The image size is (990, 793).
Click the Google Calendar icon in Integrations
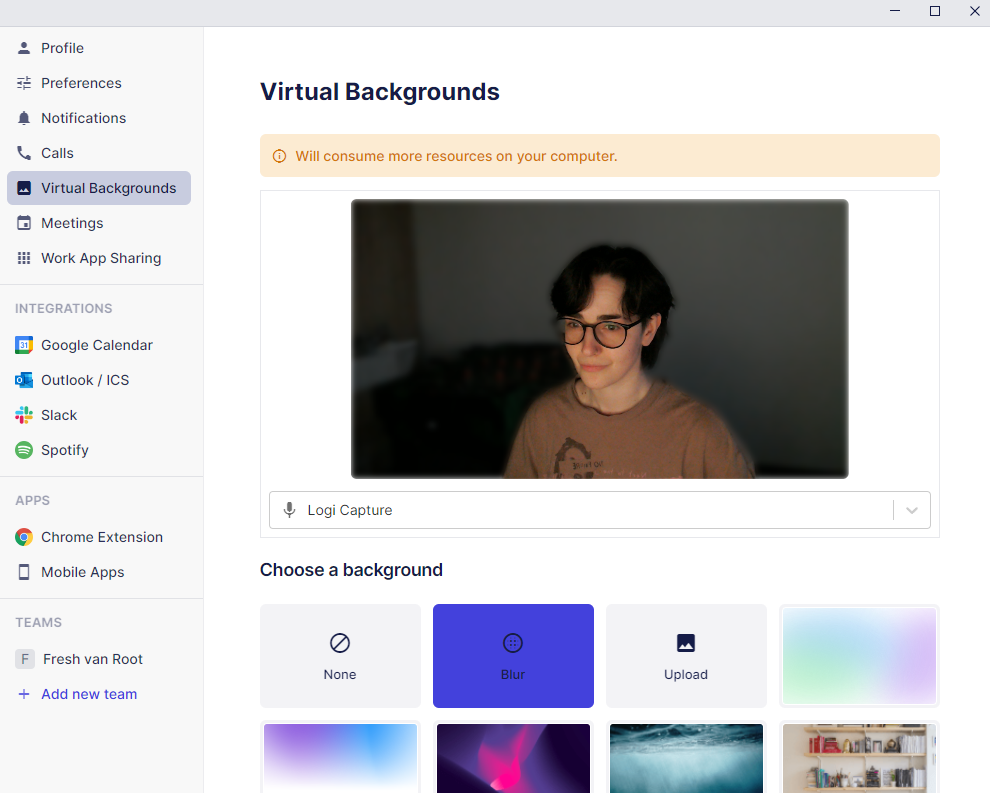click(x=24, y=345)
